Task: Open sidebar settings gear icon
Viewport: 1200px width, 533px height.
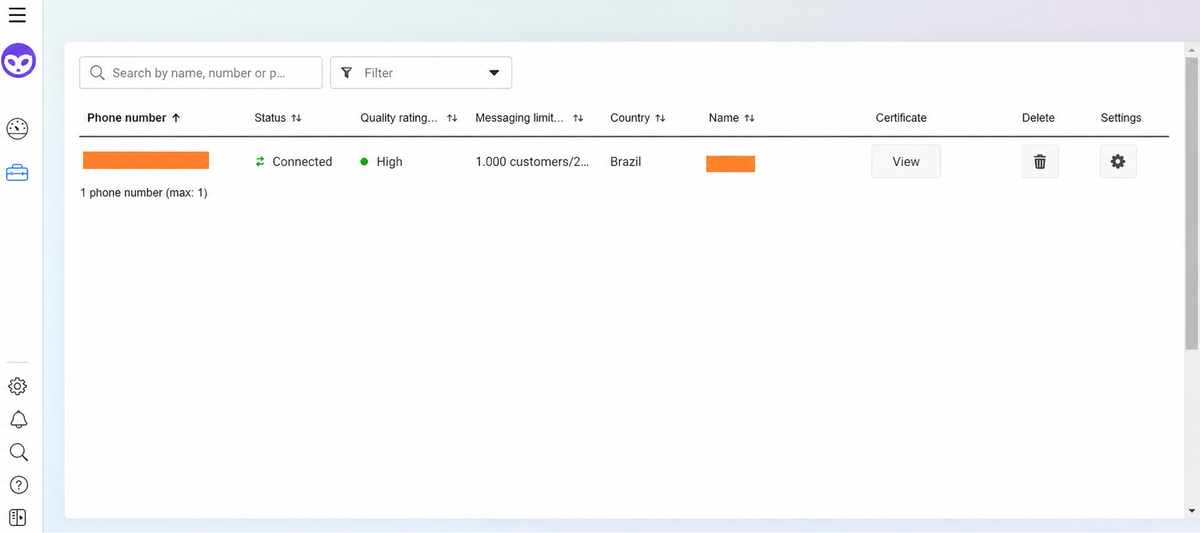Action: click(x=18, y=386)
